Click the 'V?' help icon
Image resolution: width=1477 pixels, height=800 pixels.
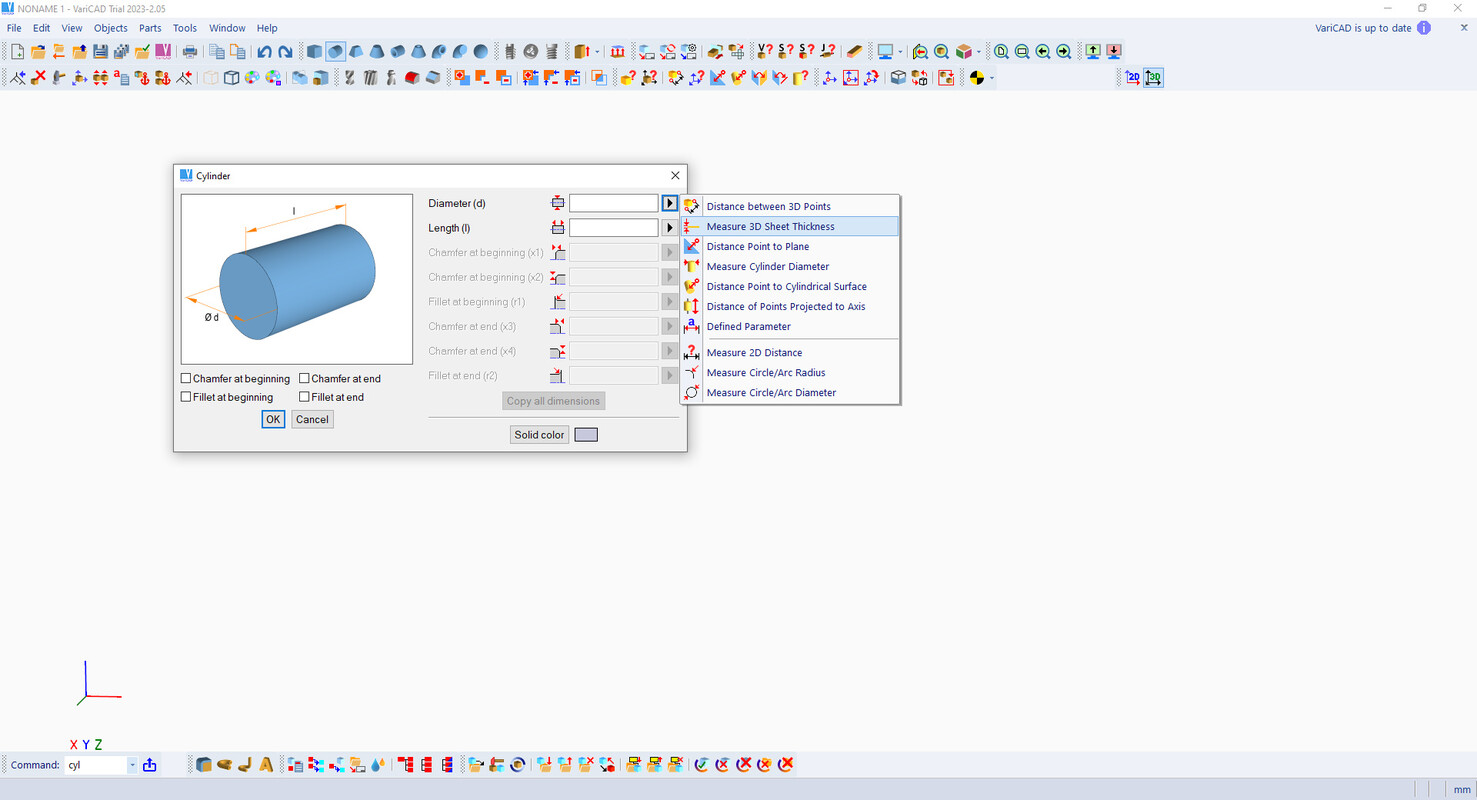pyautogui.click(x=765, y=52)
